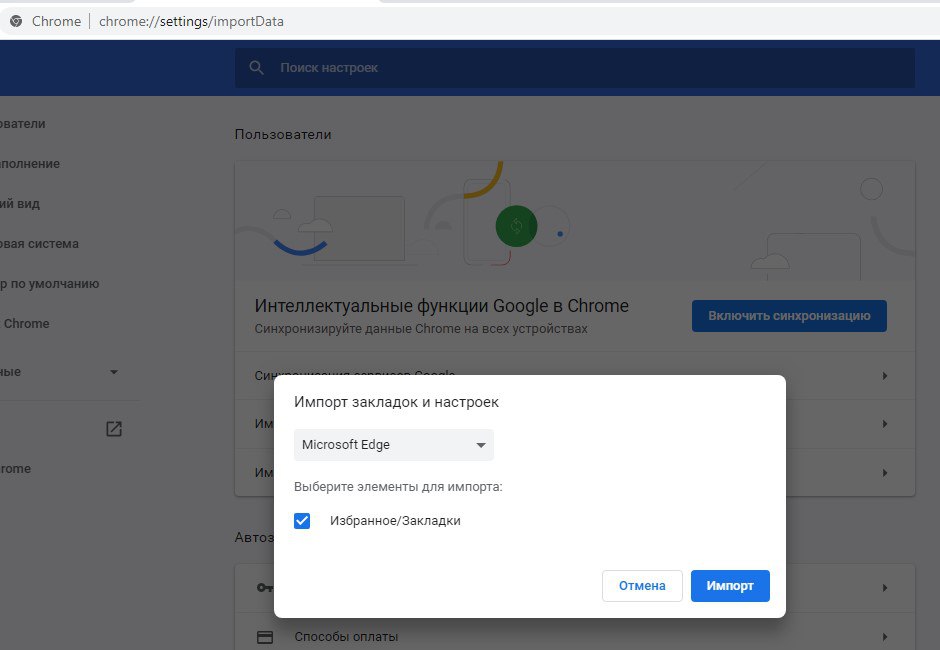
Task: Click the Chrome logo in address bar
Action: (x=16, y=21)
